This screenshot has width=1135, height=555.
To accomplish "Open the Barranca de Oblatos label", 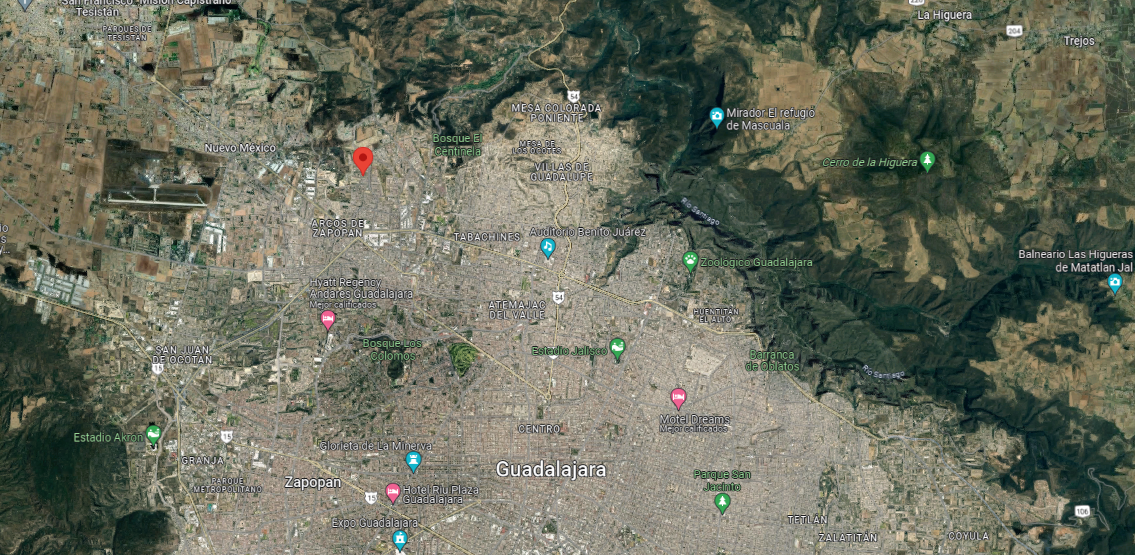I will [772, 360].
